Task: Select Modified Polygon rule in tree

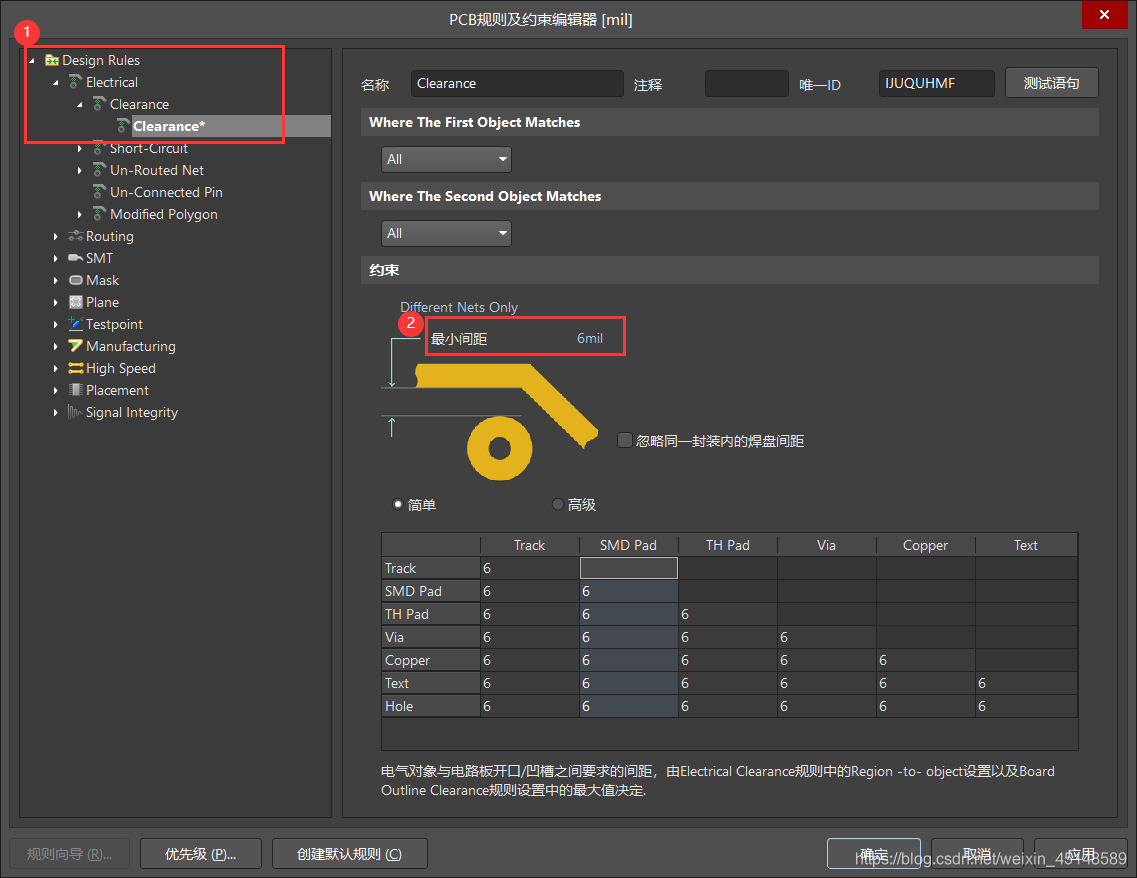Action: point(163,214)
